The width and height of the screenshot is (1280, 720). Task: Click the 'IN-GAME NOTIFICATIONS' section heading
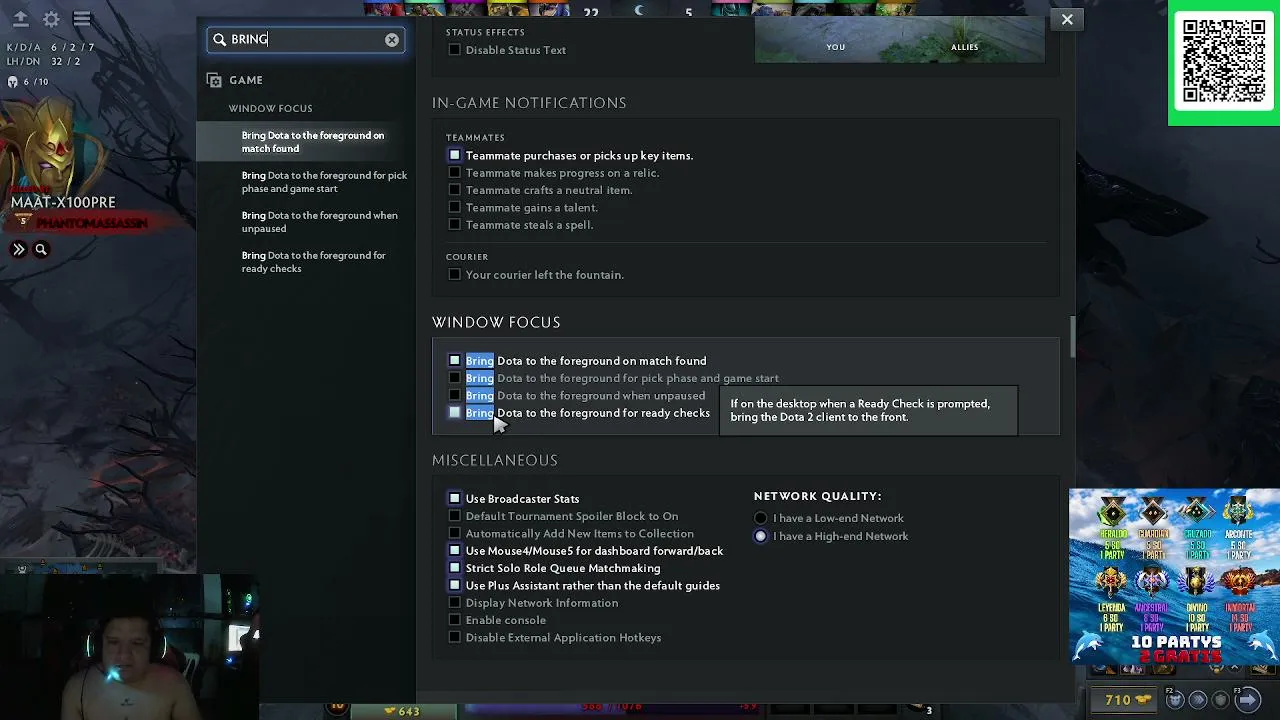click(529, 103)
